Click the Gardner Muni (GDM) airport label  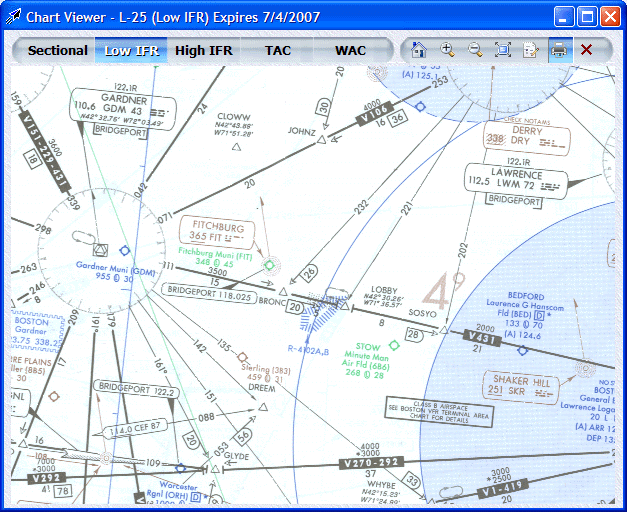click(117, 273)
